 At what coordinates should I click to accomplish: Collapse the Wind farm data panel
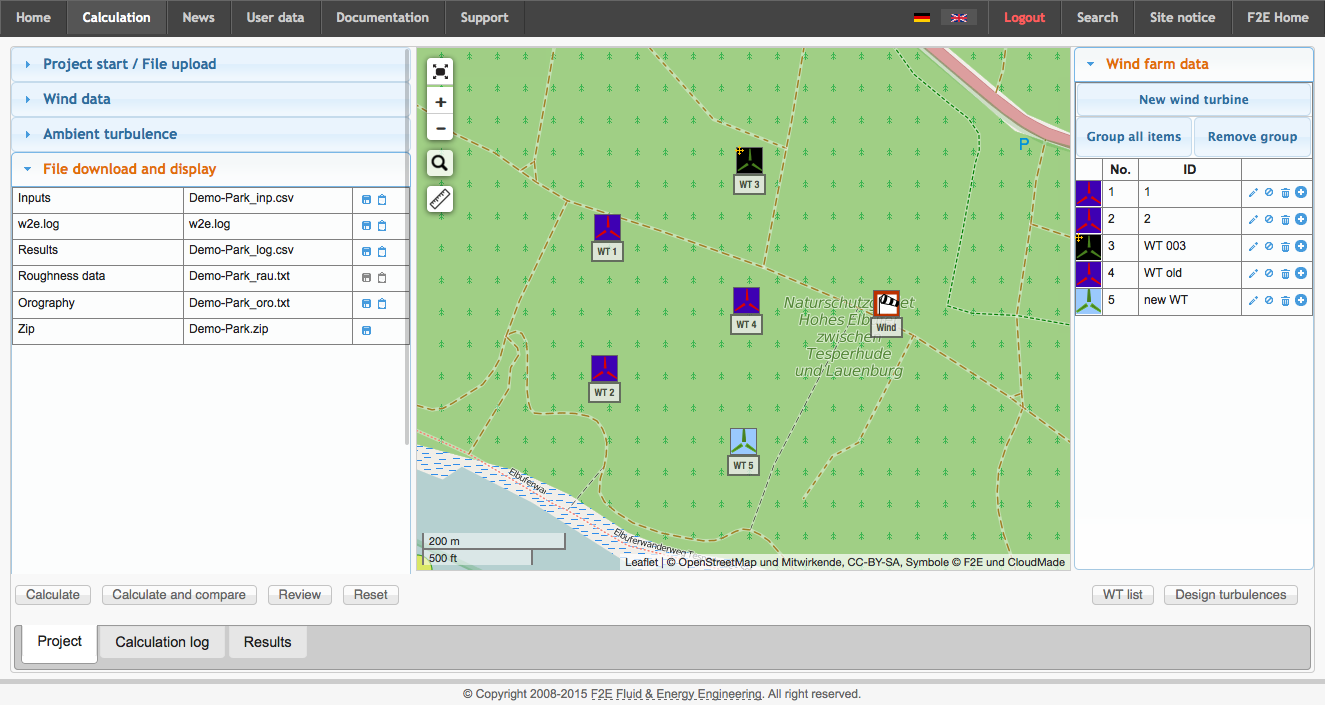(x=1157, y=64)
